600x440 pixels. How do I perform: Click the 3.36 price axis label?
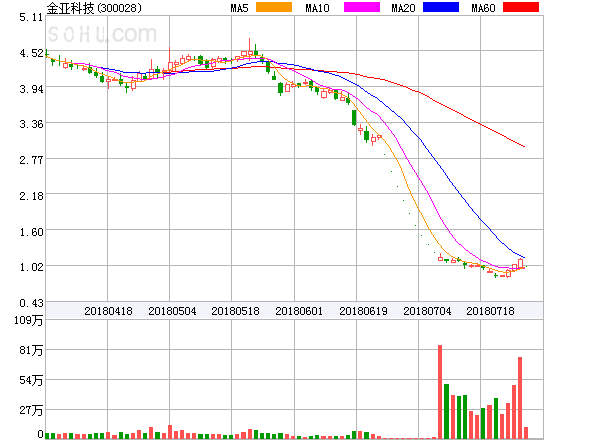[31, 124]
